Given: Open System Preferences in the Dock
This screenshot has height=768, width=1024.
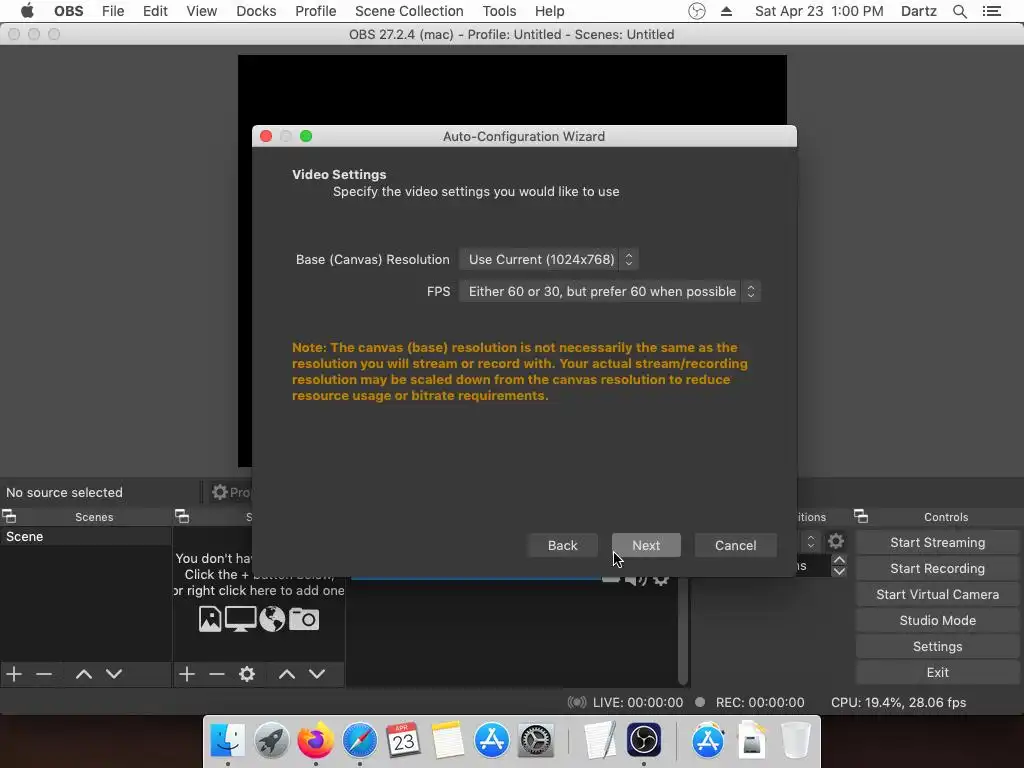Looking at the screenshot, I should click(536, 741).
